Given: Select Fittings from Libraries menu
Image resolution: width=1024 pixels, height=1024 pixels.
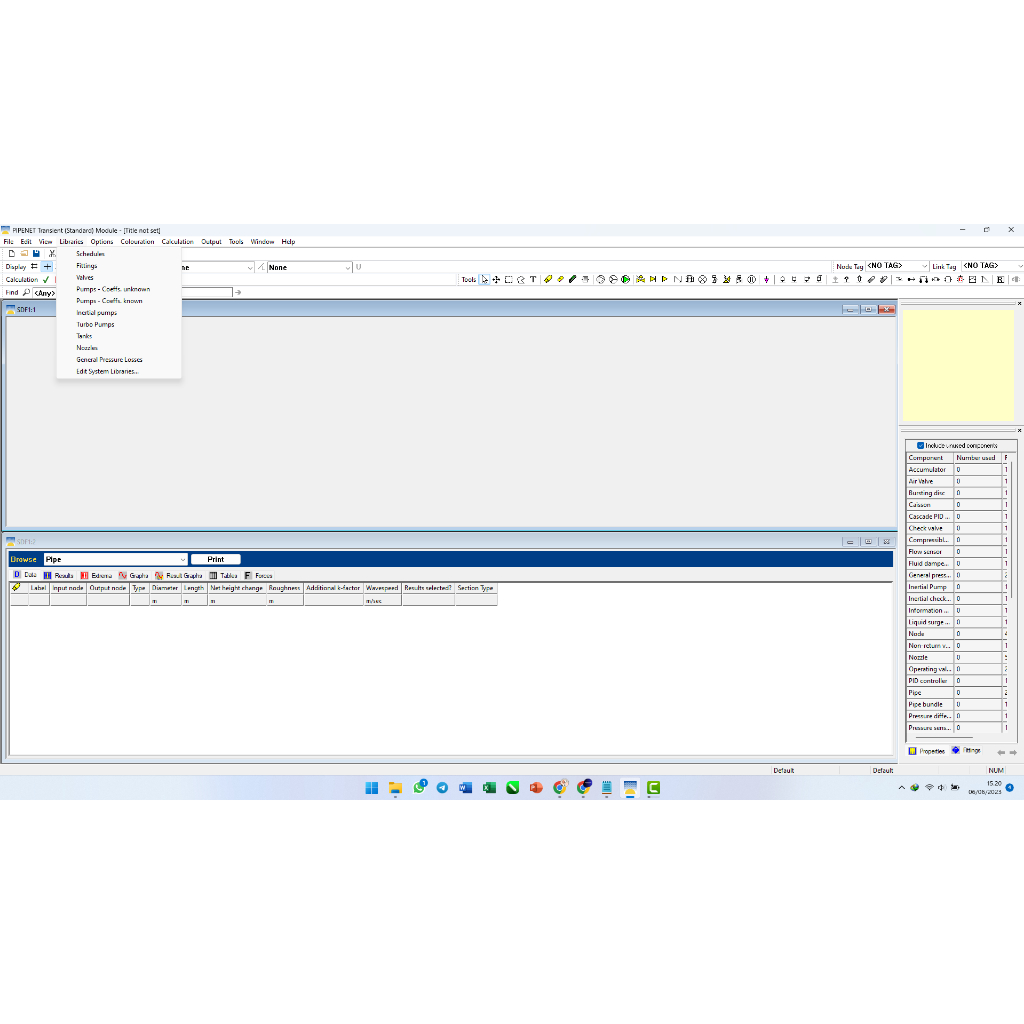Looking at the screenshot, I should click(87, 266).
